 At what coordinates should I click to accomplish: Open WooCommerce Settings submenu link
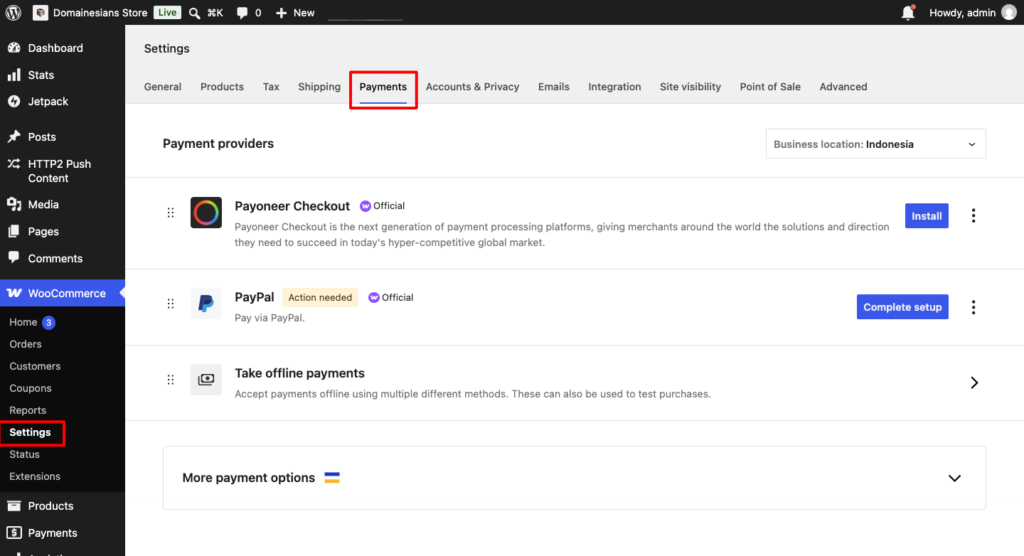tap(30, 433)
